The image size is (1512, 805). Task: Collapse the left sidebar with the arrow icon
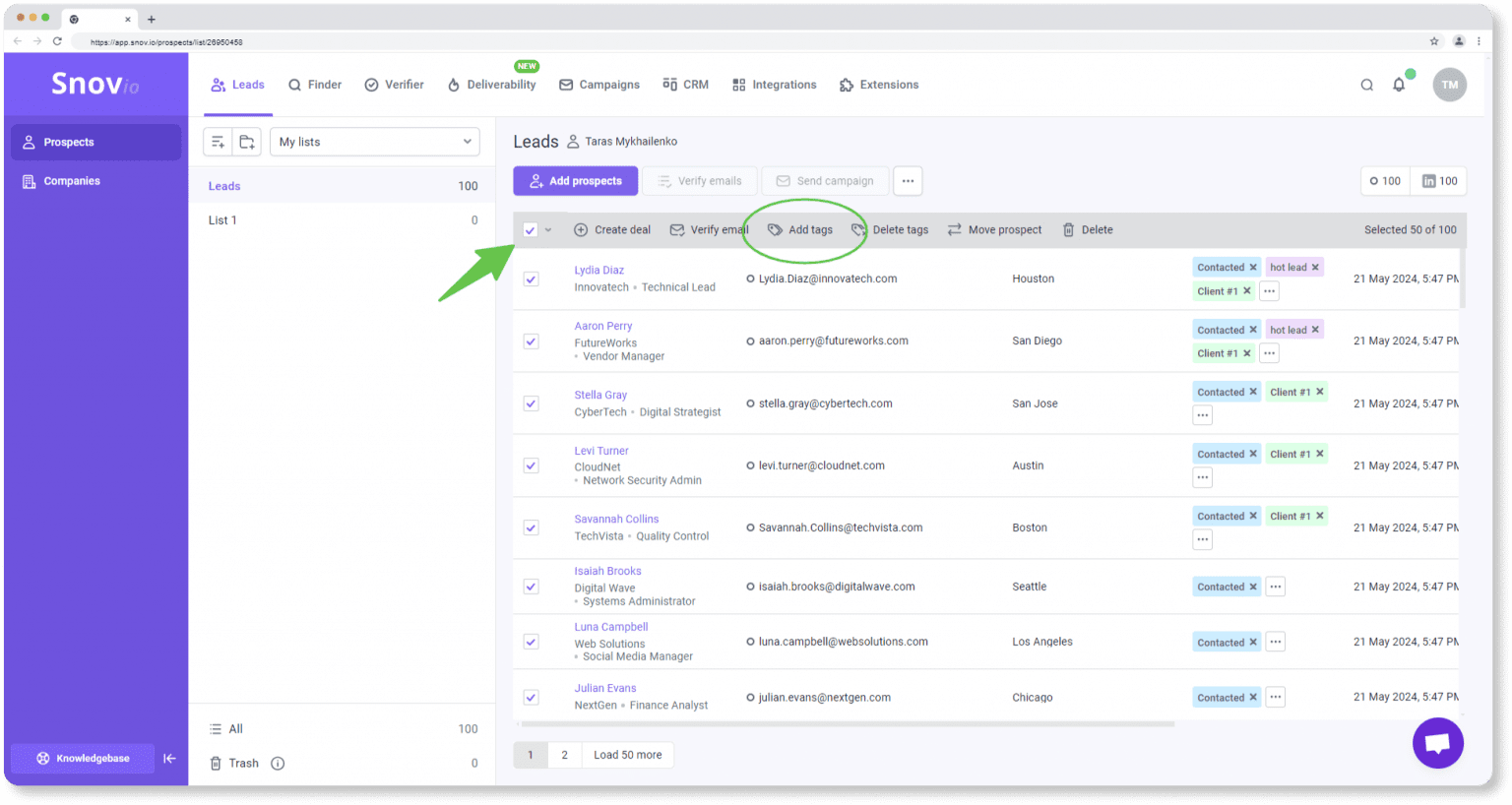(169, 758)
